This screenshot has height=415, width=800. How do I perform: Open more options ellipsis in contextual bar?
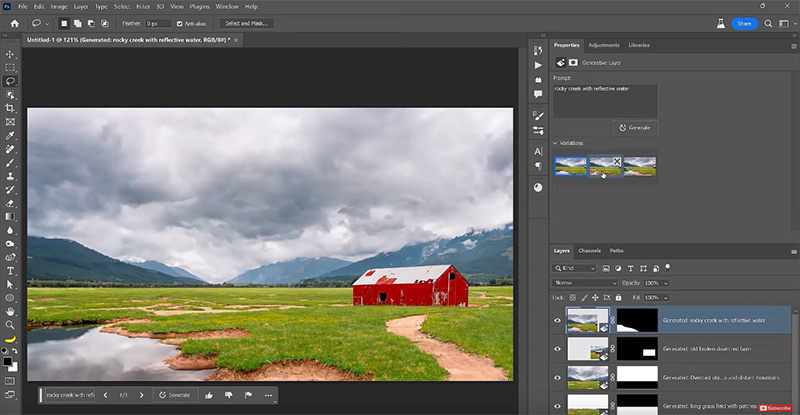click(268, 395)
